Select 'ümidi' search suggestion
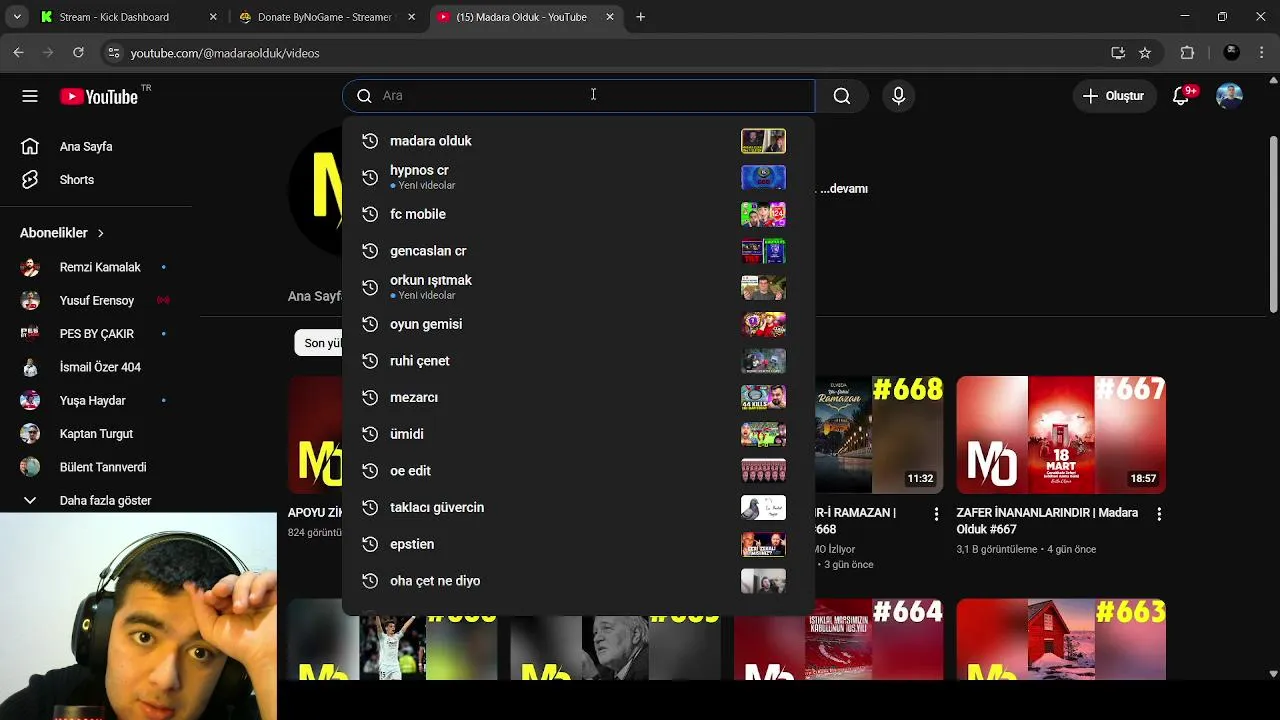This screenshot has width=1280, height=720. pos(578,434)
